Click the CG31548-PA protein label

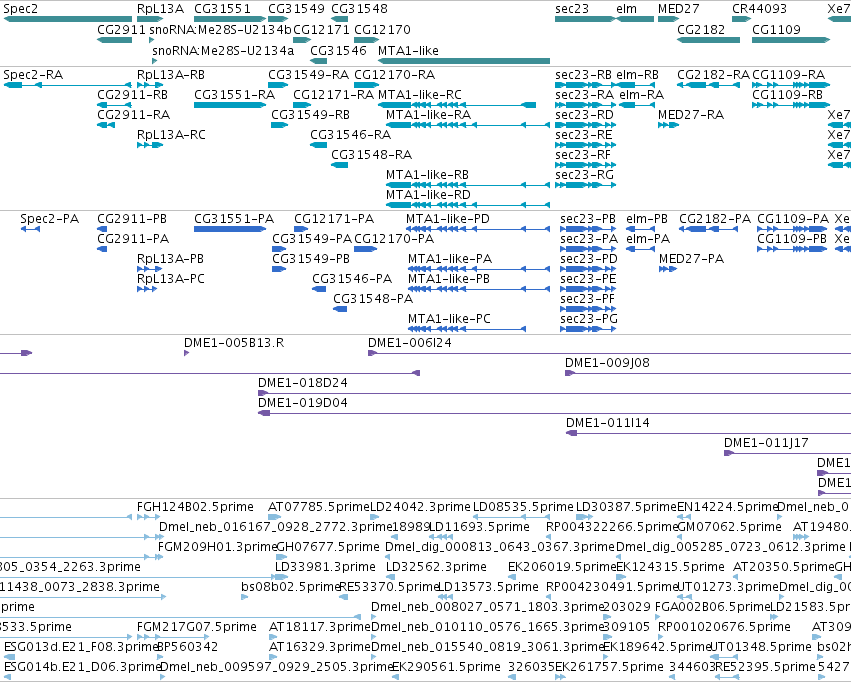373,299
